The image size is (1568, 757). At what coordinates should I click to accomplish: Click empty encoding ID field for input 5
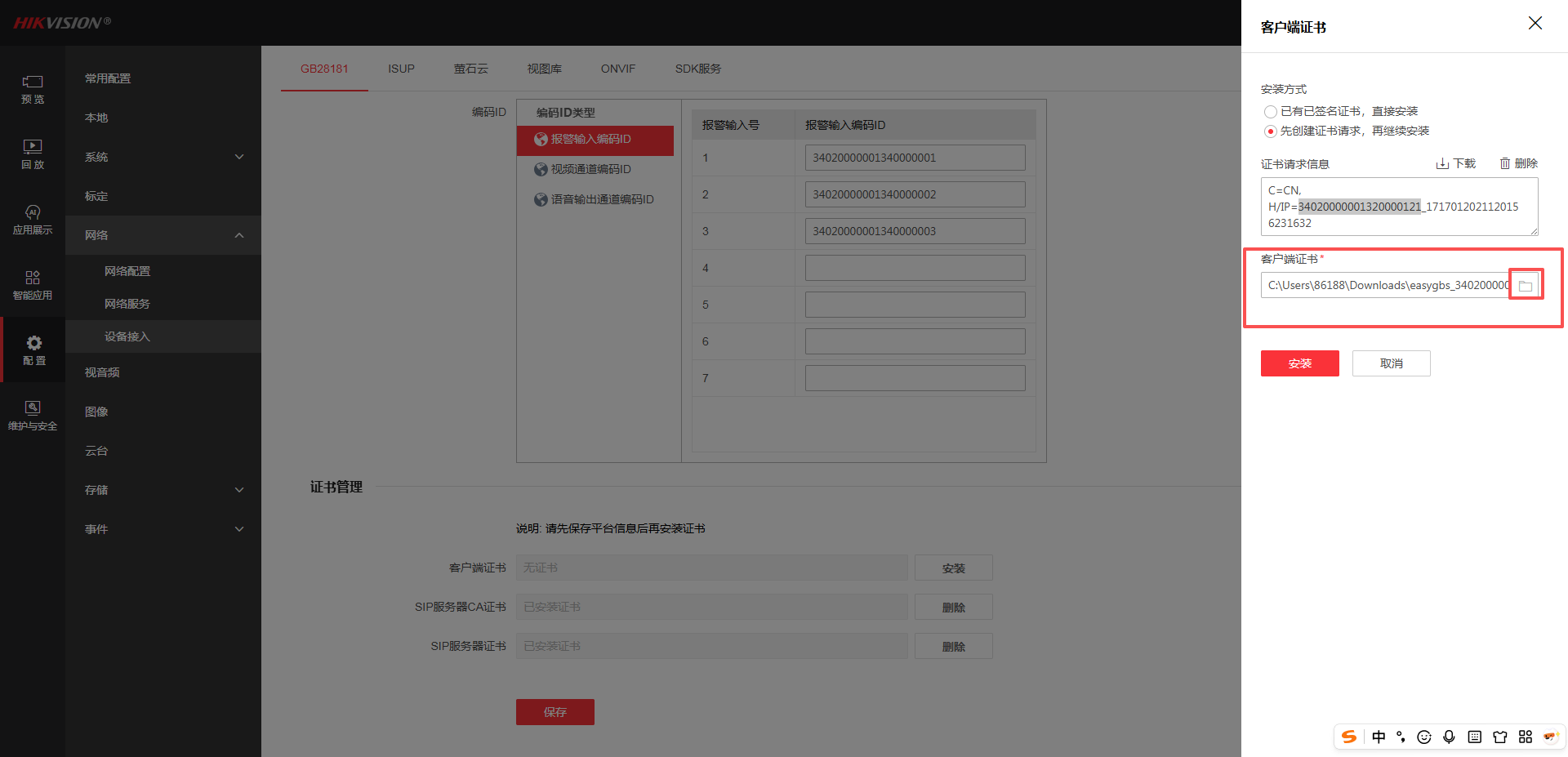click(915, 305)
